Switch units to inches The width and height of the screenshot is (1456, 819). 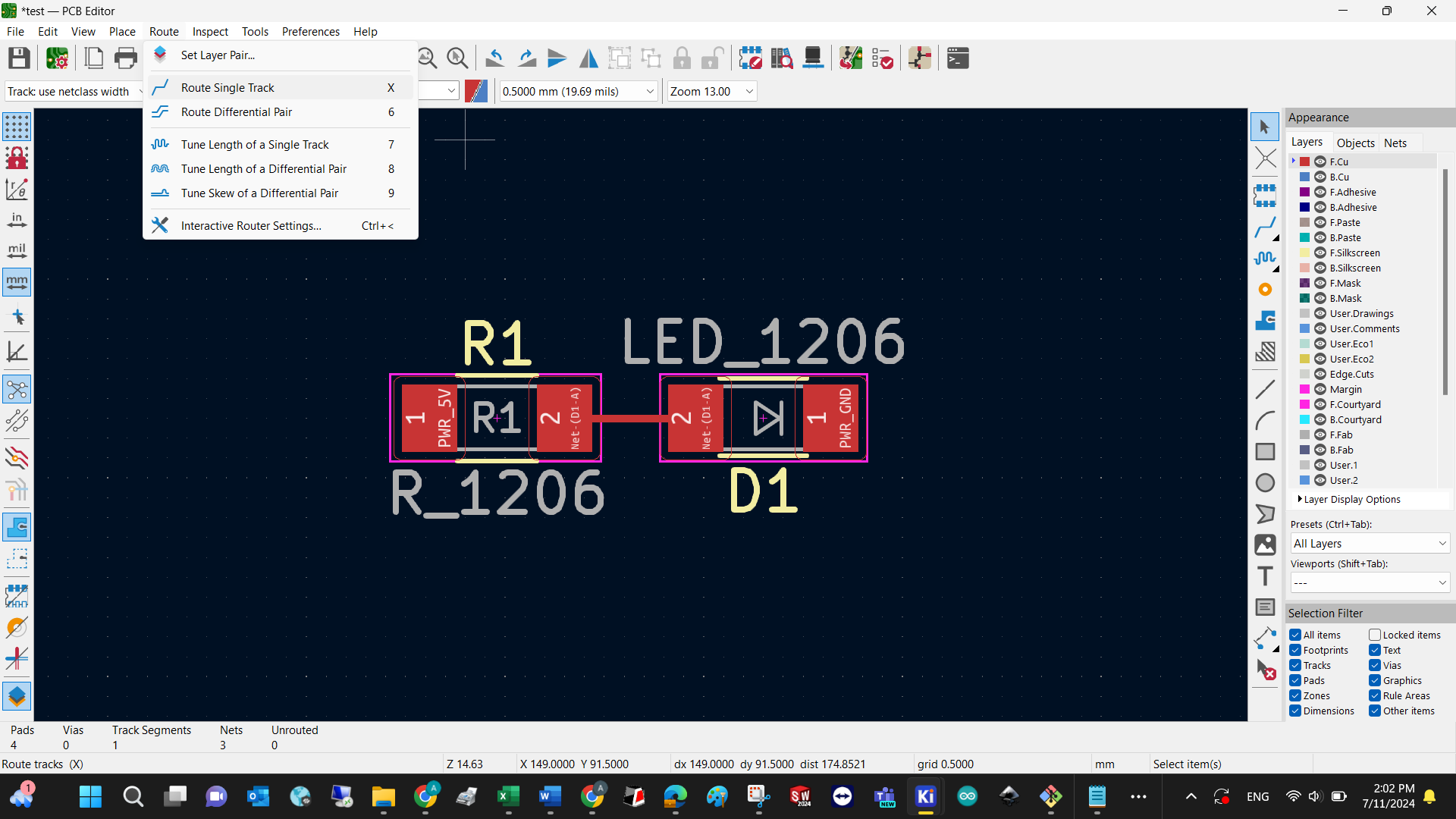tap(17, 220)
